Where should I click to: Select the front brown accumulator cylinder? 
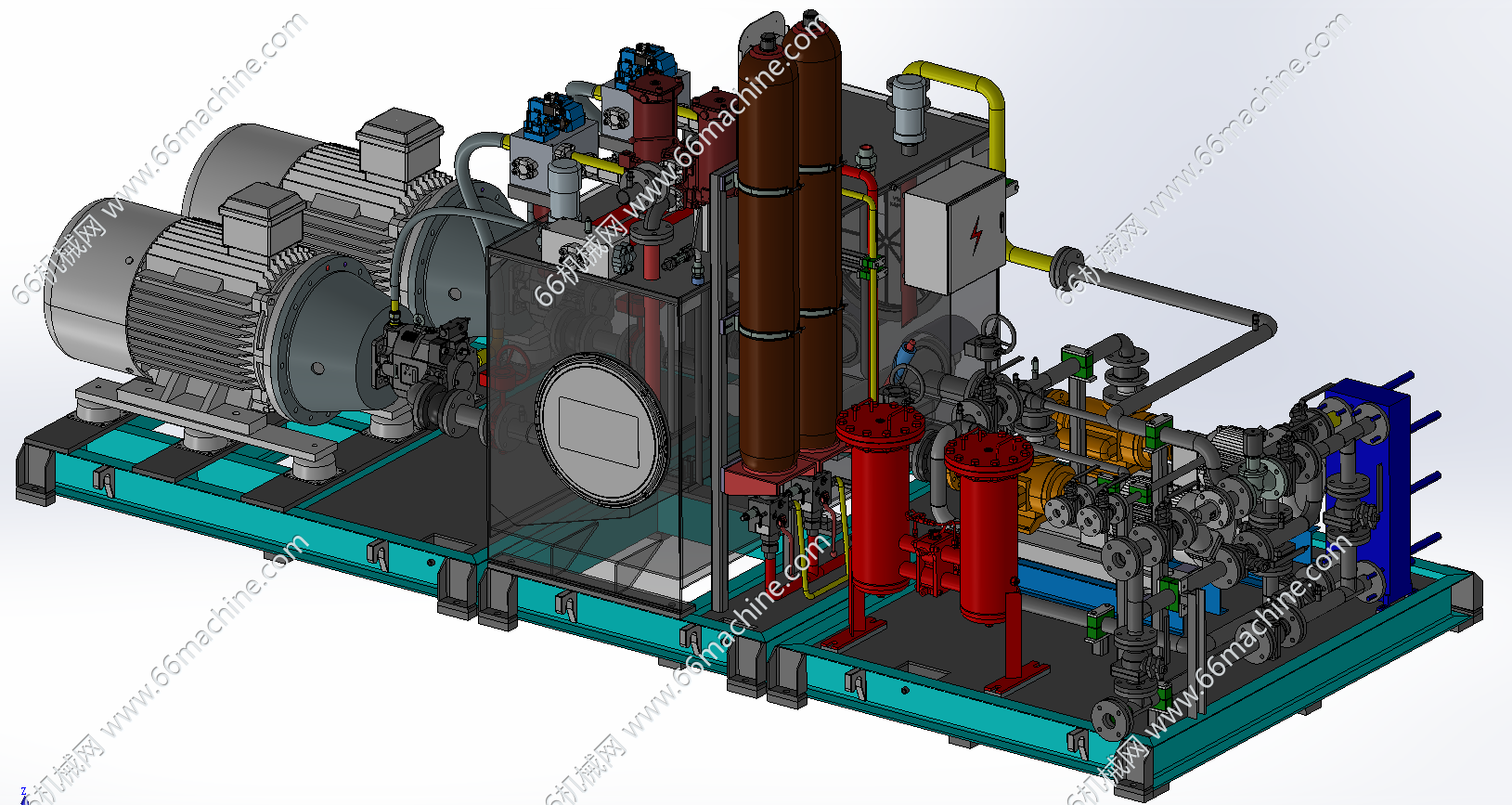[x=767, y=260]
